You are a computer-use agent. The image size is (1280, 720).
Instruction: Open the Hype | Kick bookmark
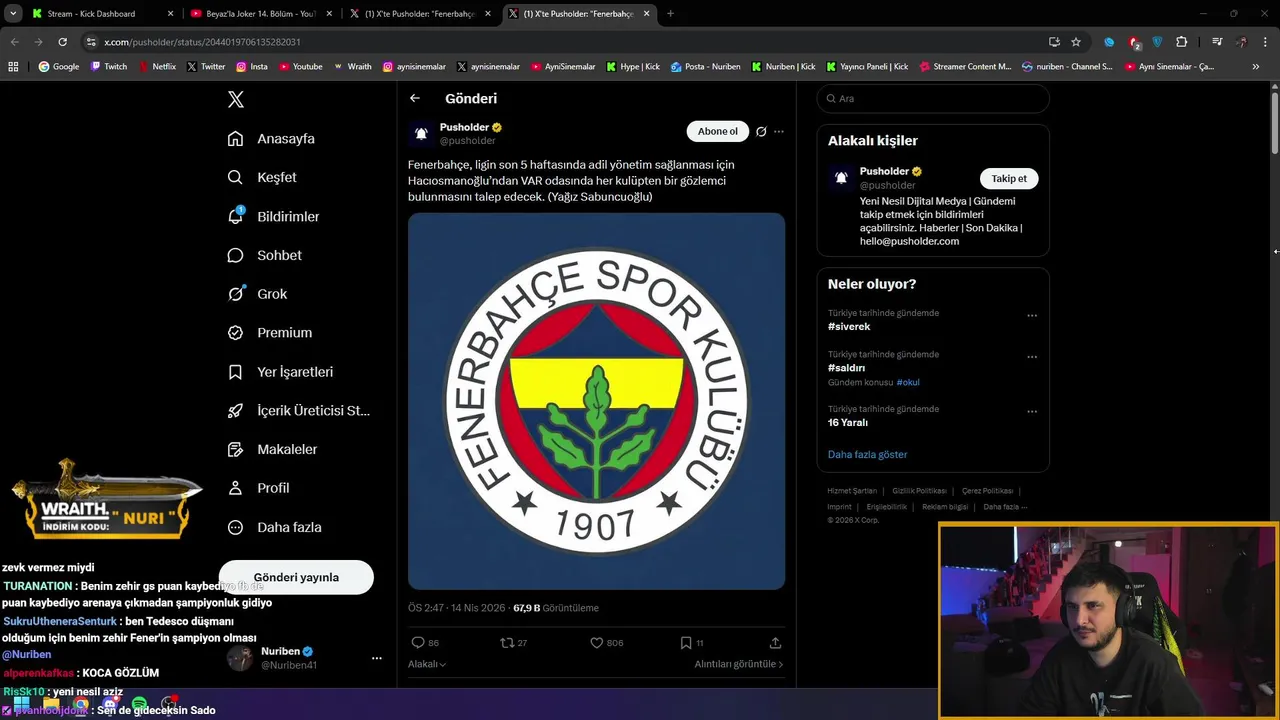632,67
